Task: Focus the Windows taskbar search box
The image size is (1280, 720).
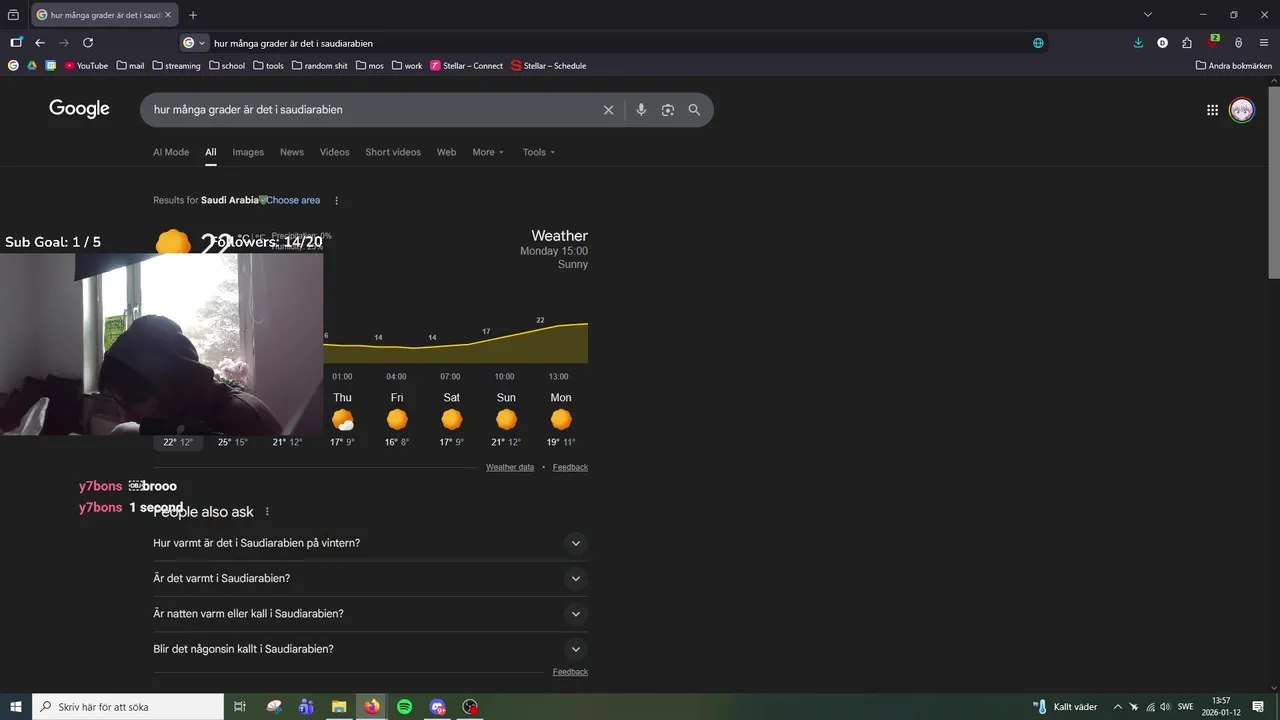Action: [128, 707]
